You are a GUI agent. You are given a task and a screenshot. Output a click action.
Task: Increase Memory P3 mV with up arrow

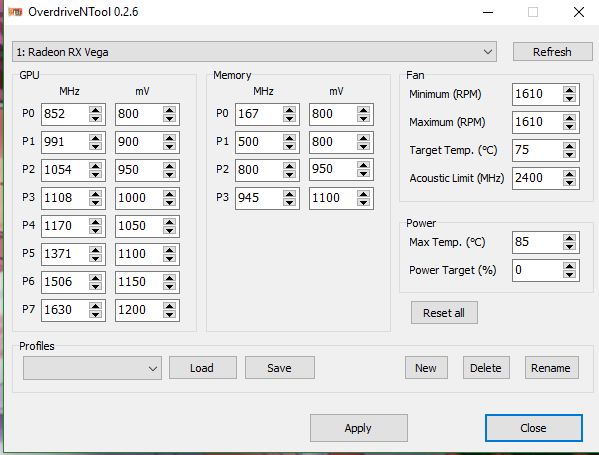pyautogui.click(x=363, y=193)
